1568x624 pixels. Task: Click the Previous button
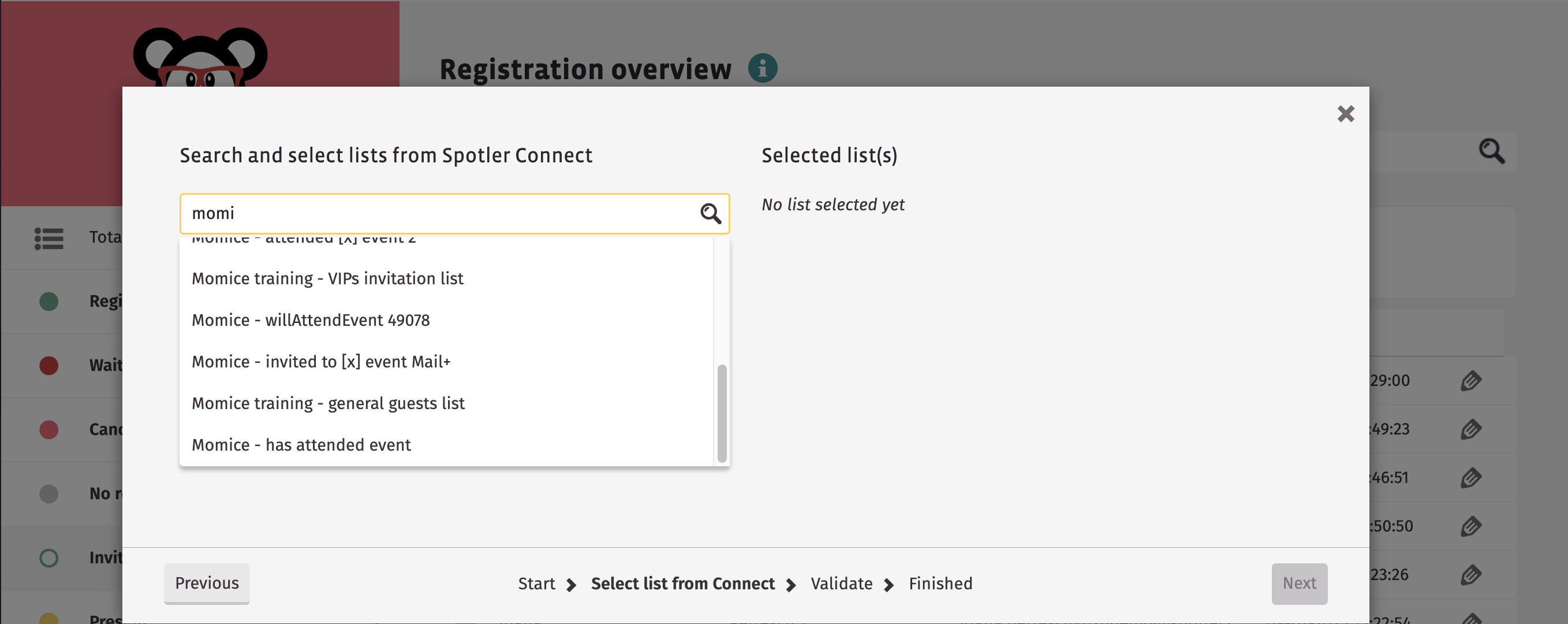(206, 583)
